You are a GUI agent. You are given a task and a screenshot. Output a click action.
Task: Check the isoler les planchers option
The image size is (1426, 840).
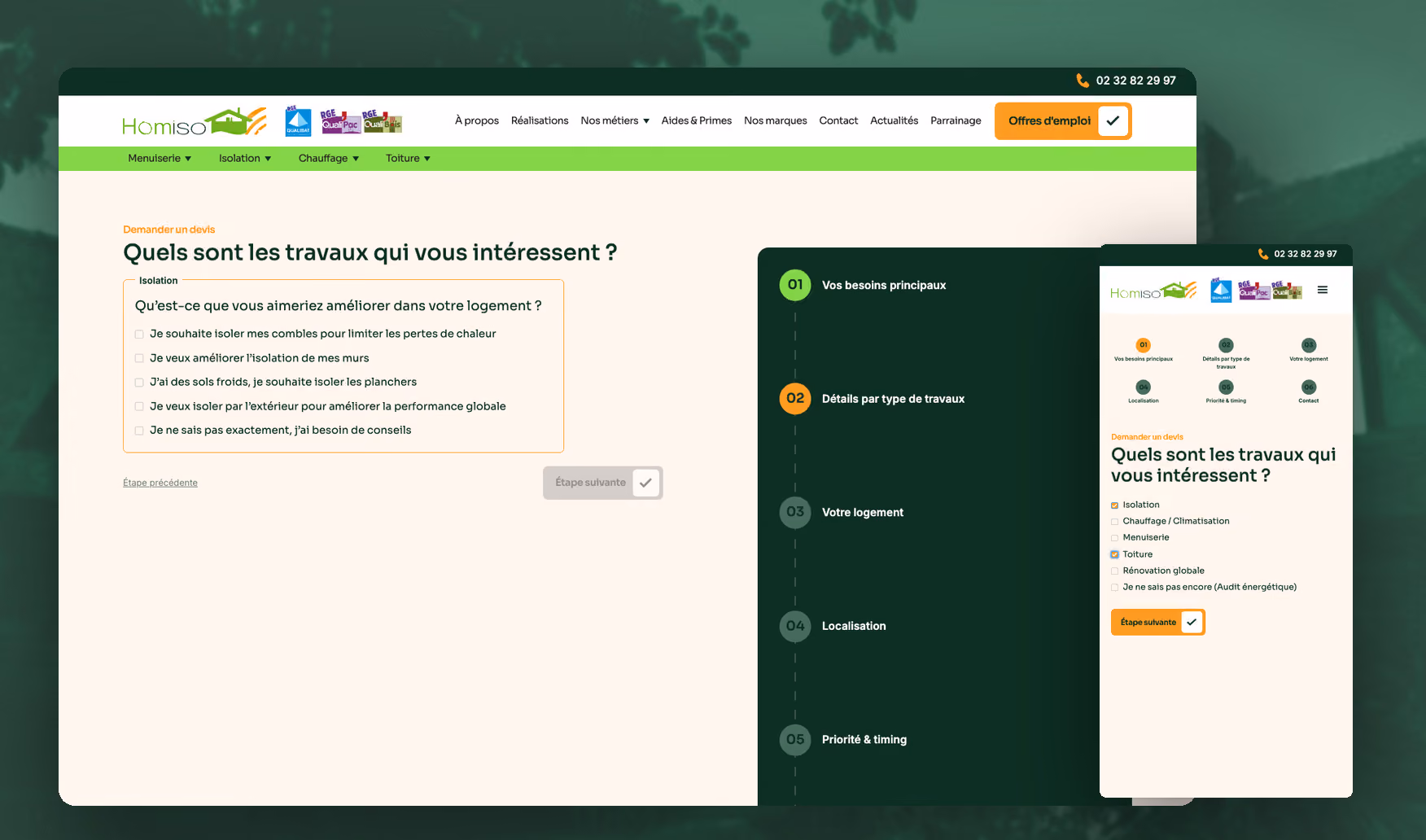[x=139, y=383]
